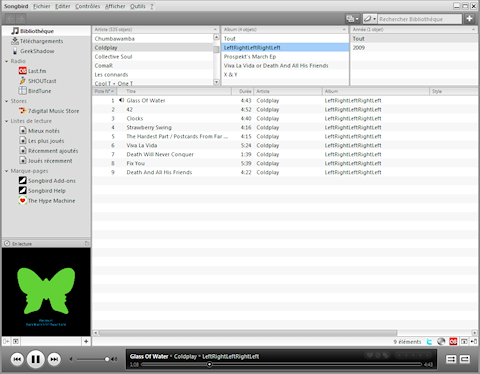Screen dimensions: 480x374
Task: Click the Année filter pane header
Action: click(x=414, y=29)
